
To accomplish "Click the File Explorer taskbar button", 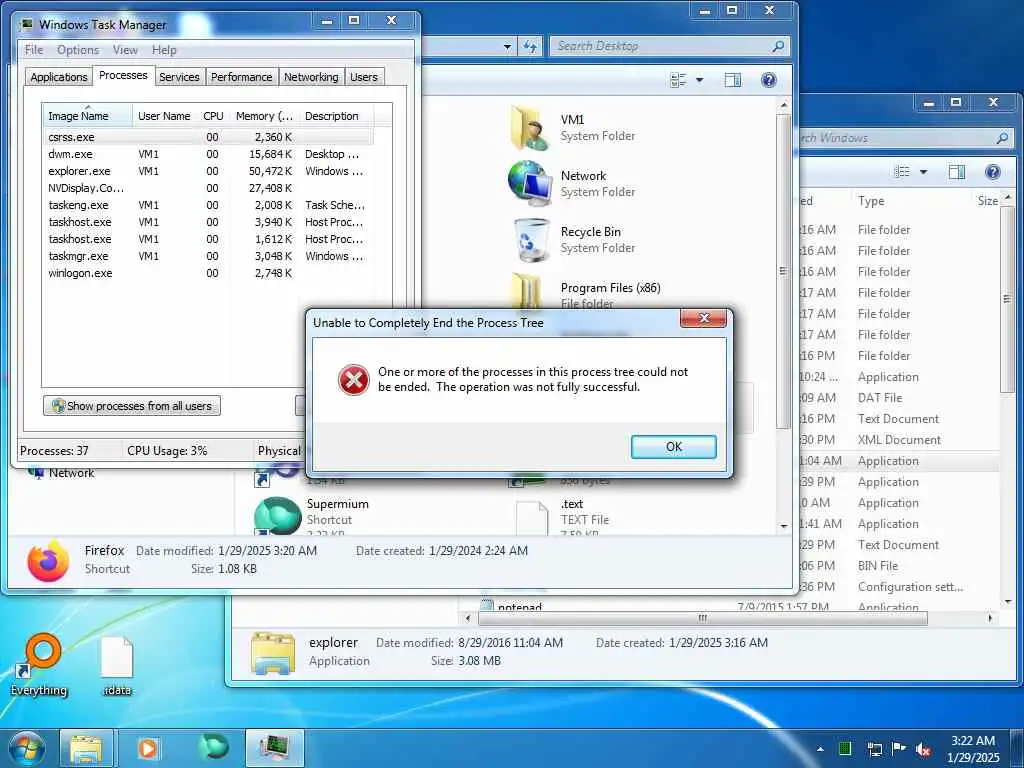I will pos(87,748).
